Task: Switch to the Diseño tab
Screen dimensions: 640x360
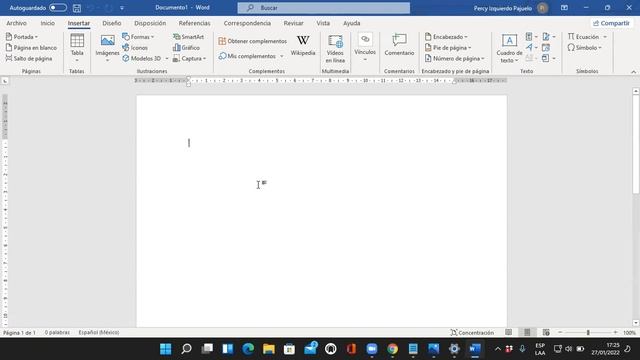Action: click(111, 23)
